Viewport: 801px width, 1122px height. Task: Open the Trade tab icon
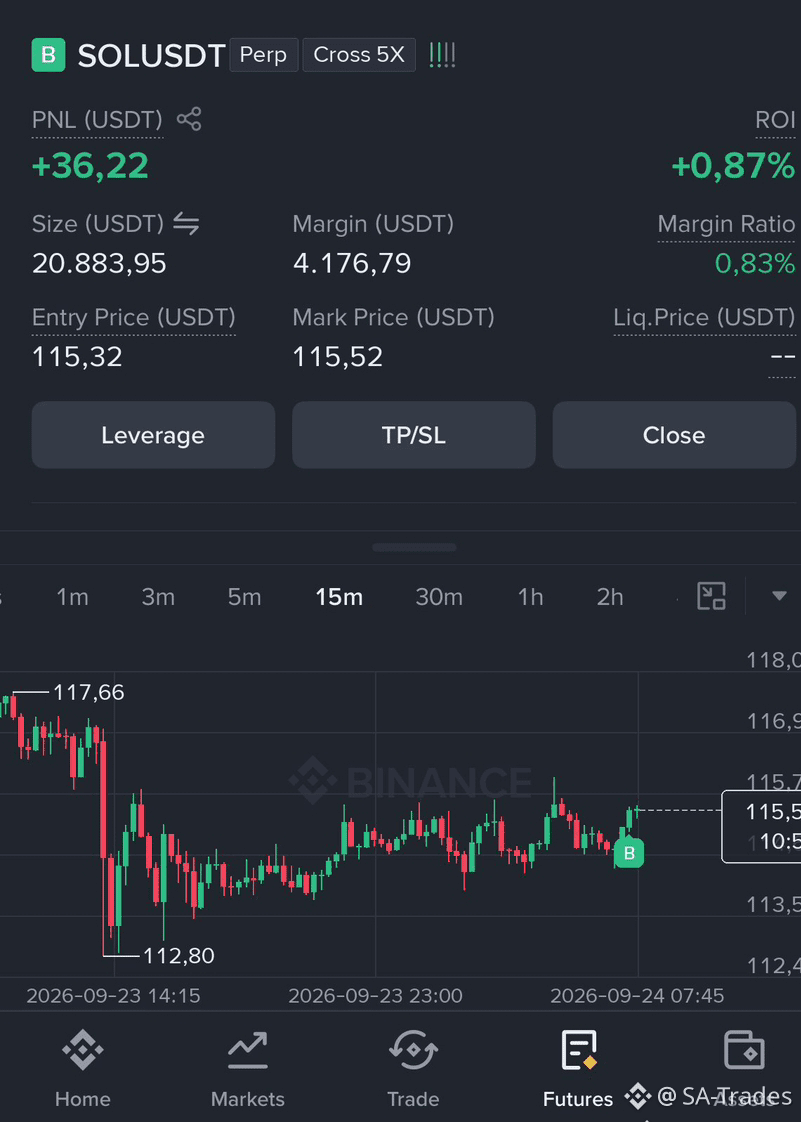coord(413,1050)
